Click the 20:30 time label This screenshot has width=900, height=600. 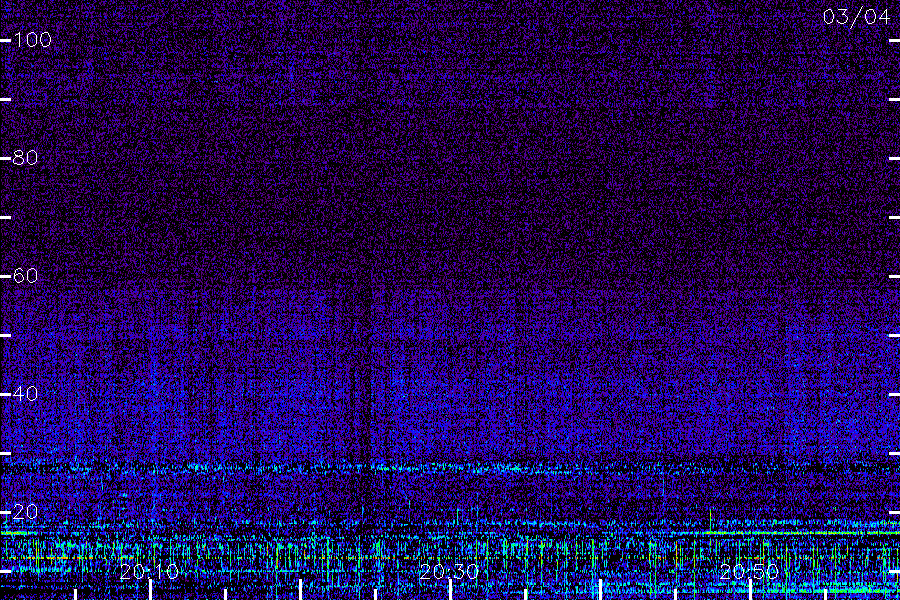click(x=449, y=571)
